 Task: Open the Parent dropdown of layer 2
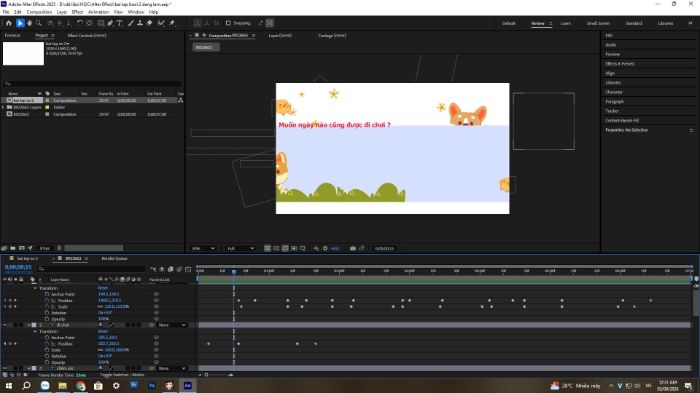(x=172, y=325)
